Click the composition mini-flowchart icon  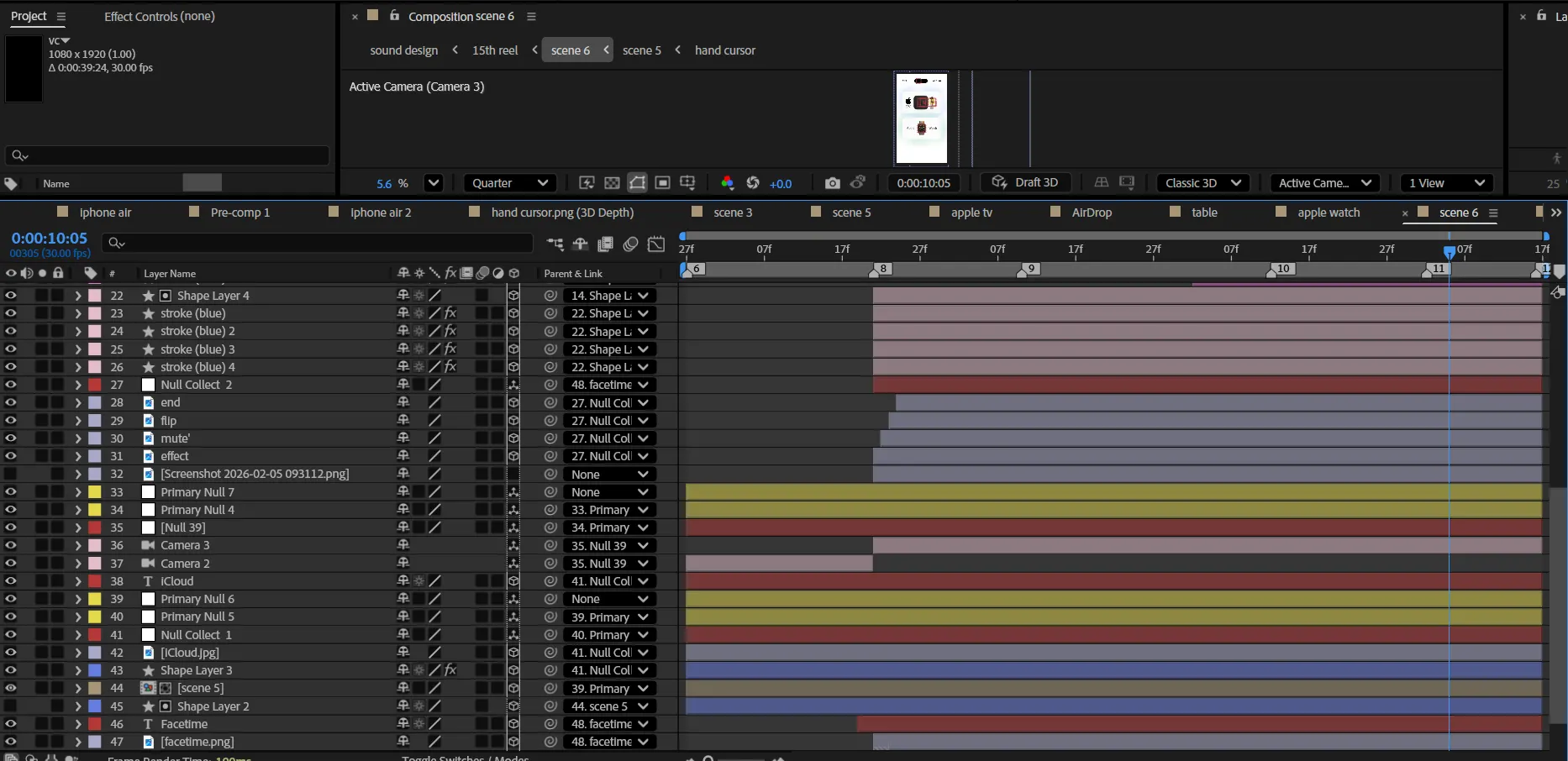tap(555, 244)
